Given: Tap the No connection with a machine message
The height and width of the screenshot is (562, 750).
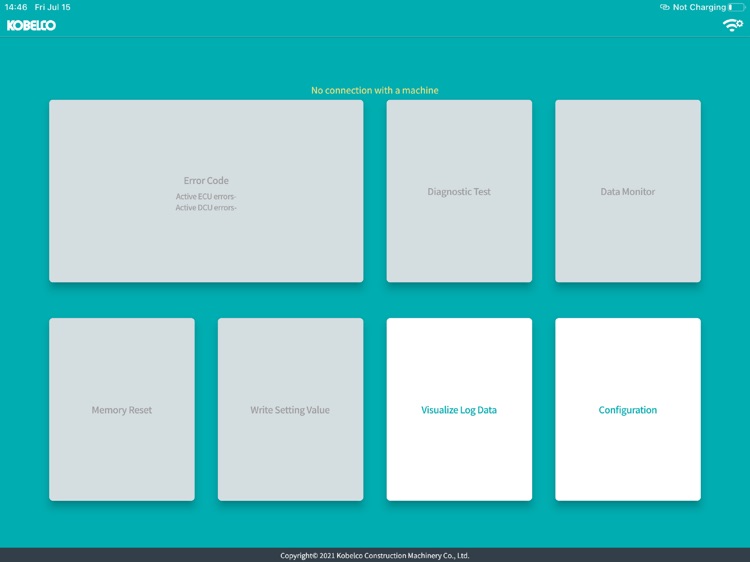Looking at the screenshot, I should (375, 90).
